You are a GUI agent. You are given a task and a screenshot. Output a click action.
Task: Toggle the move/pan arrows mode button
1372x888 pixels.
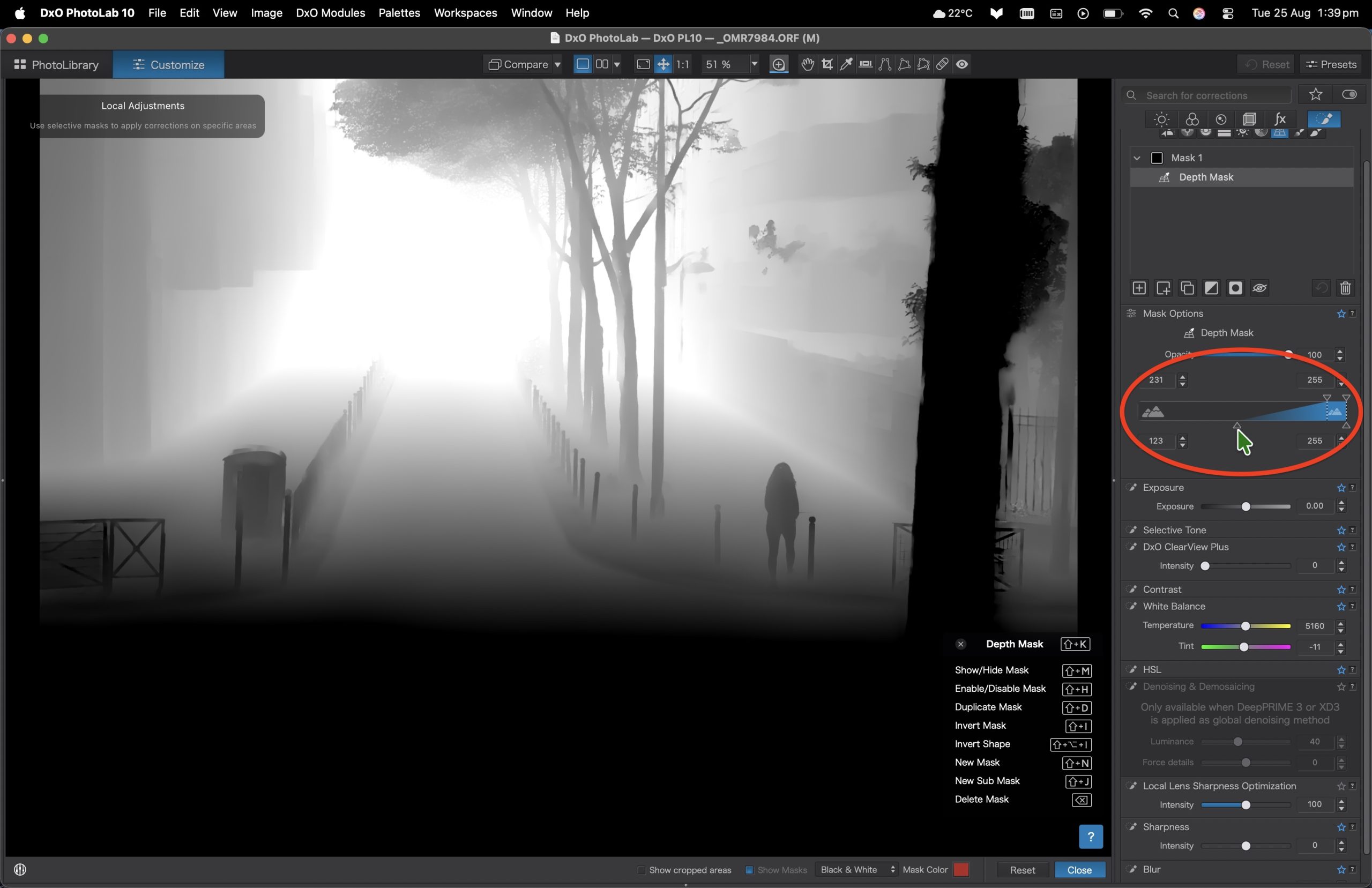click(663, 65)
